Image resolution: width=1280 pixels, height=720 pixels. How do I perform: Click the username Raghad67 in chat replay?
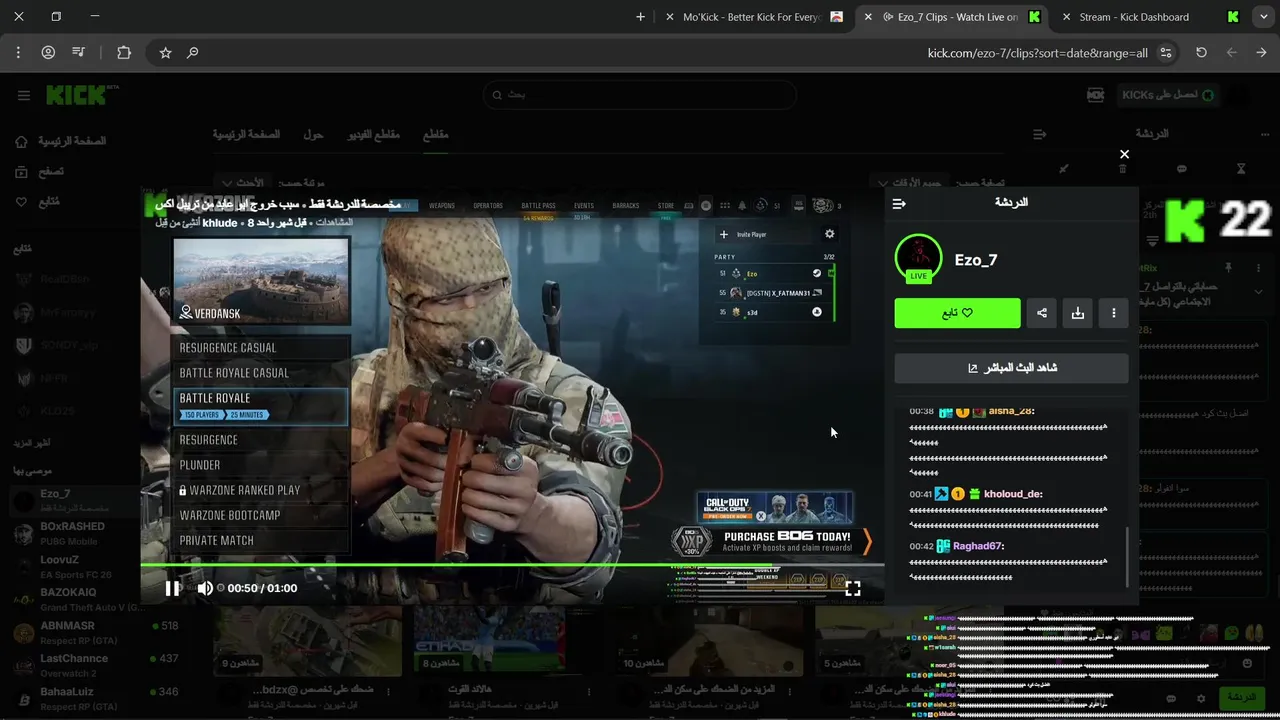pyautogui.click(x=978, y=546)
